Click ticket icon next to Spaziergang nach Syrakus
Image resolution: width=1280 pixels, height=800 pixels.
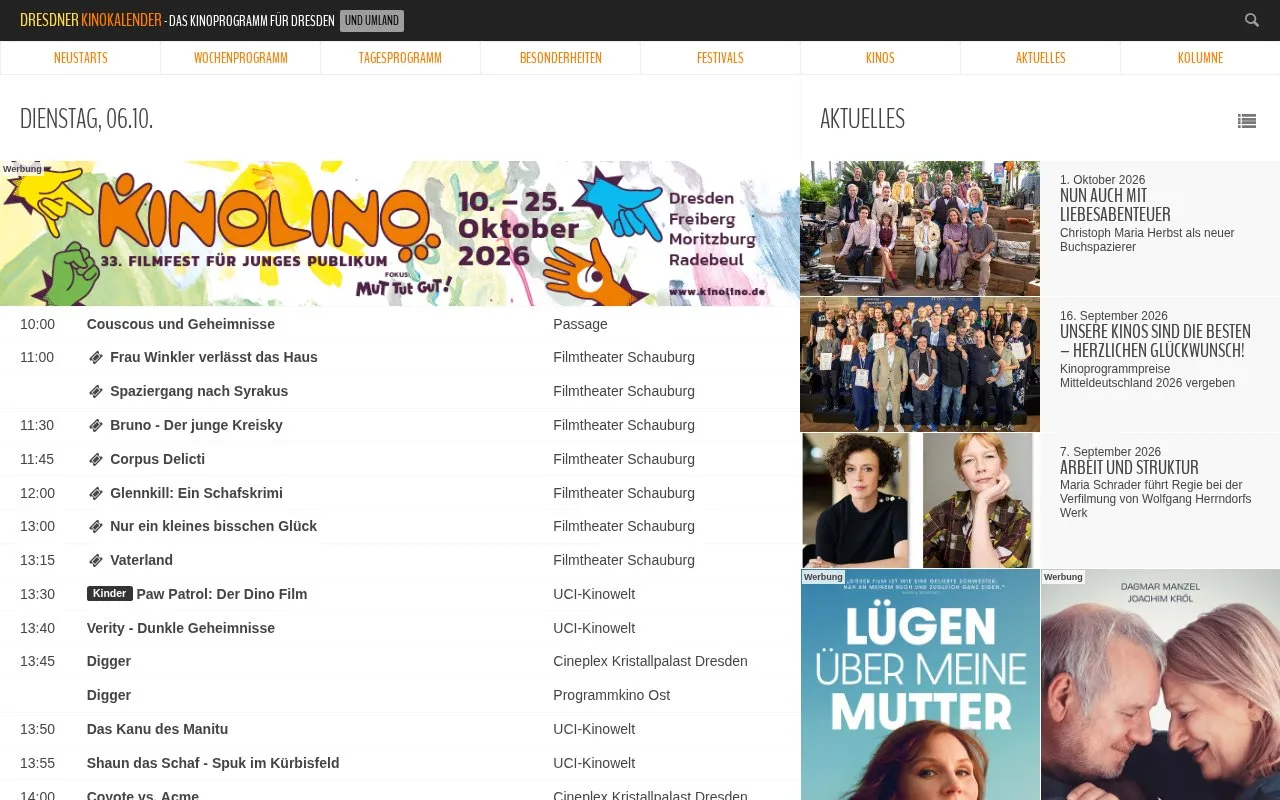(96, 391)
